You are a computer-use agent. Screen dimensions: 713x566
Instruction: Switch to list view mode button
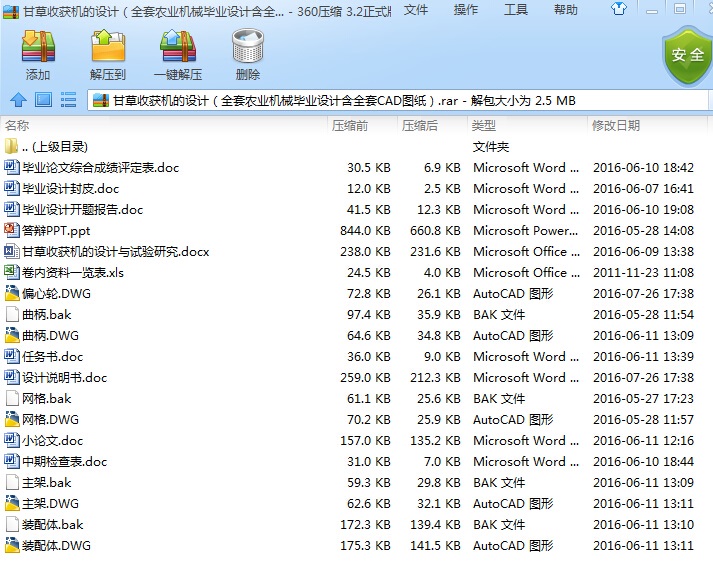click(68, 100)
